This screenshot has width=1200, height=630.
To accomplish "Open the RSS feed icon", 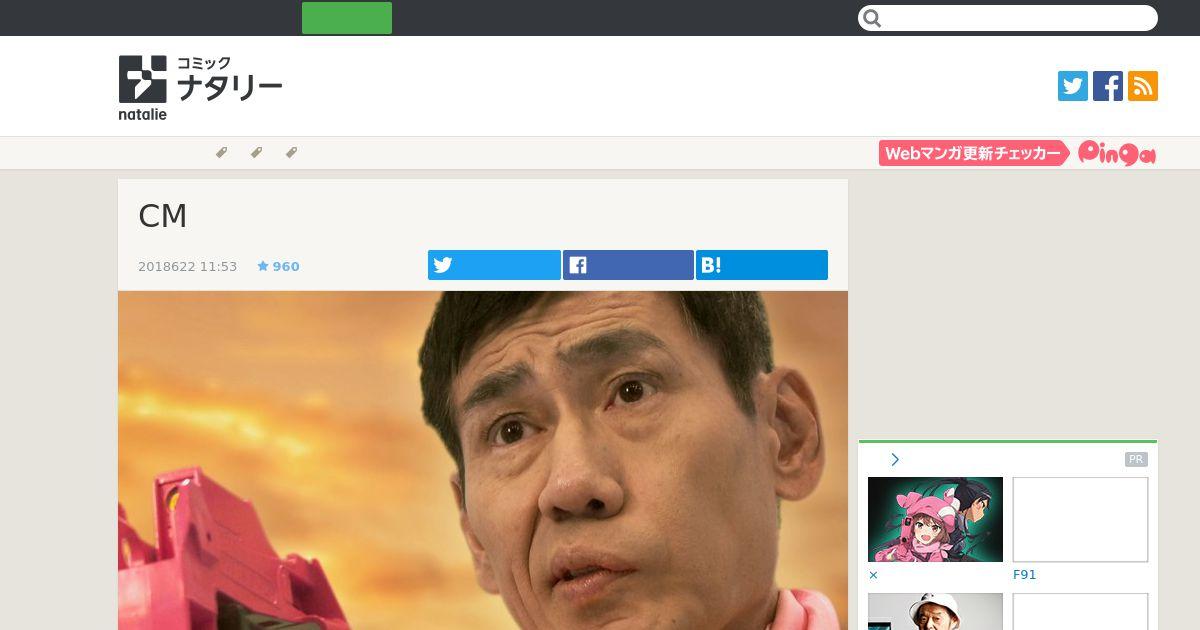I will click(1143, 86).
